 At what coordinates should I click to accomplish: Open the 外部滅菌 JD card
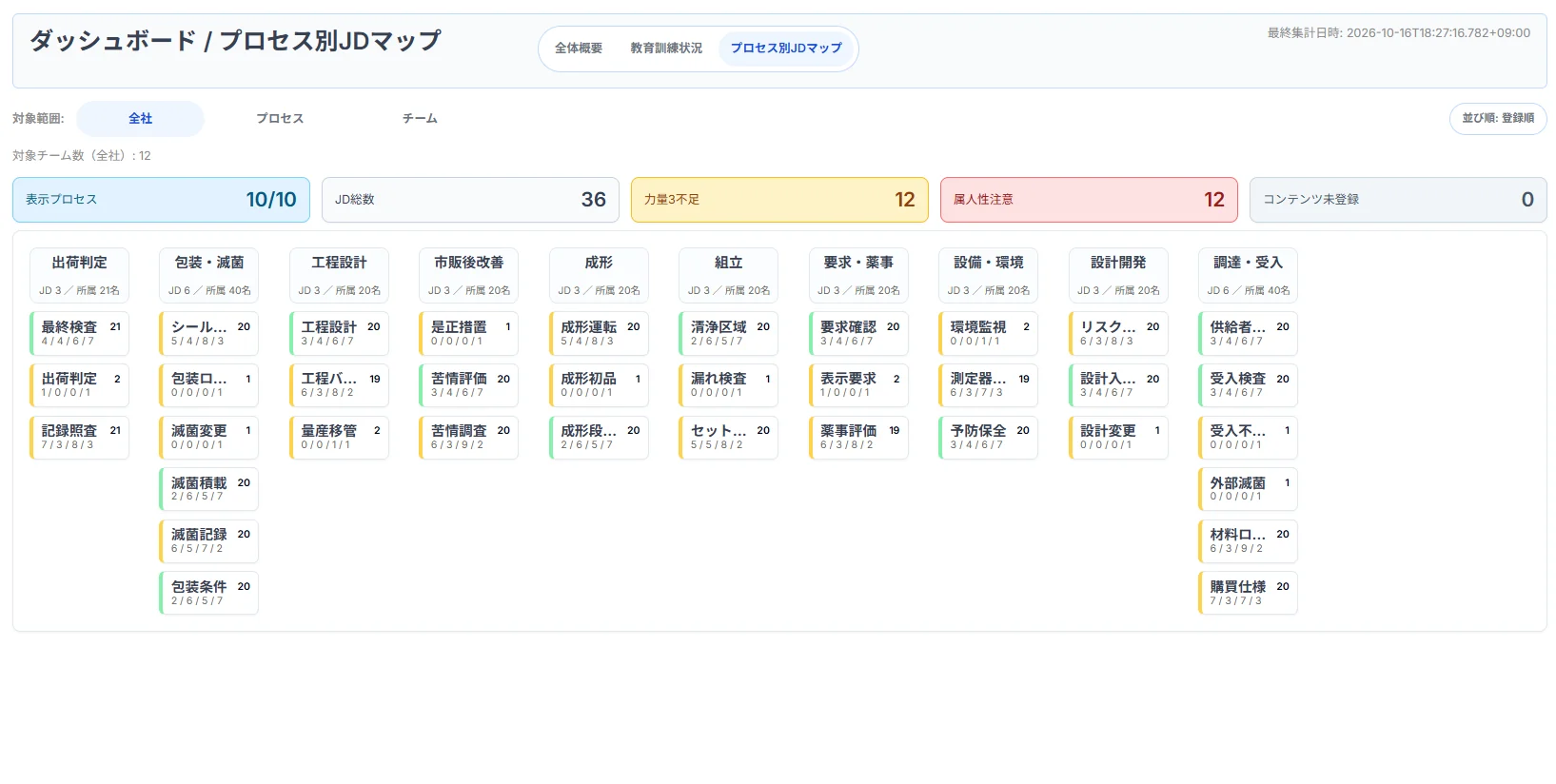[x=1248, y=490]
